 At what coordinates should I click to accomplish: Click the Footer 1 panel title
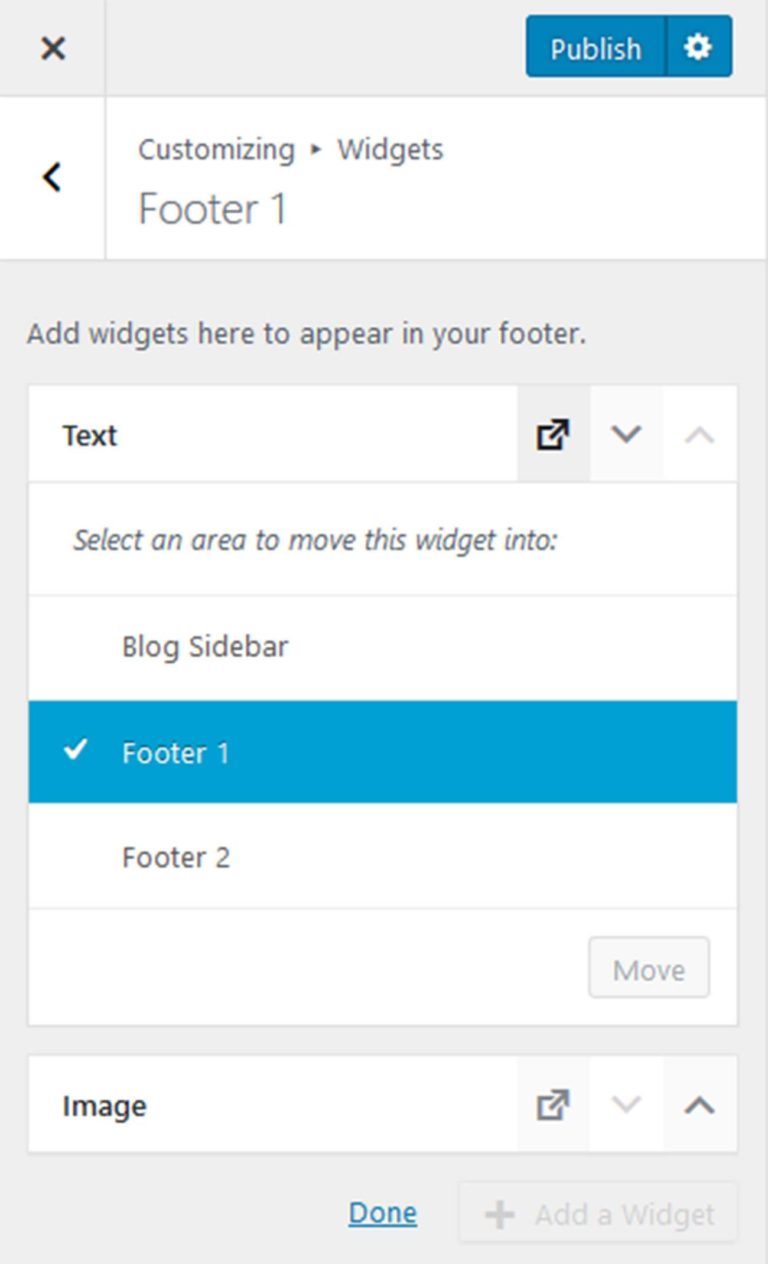click(212, 209)
